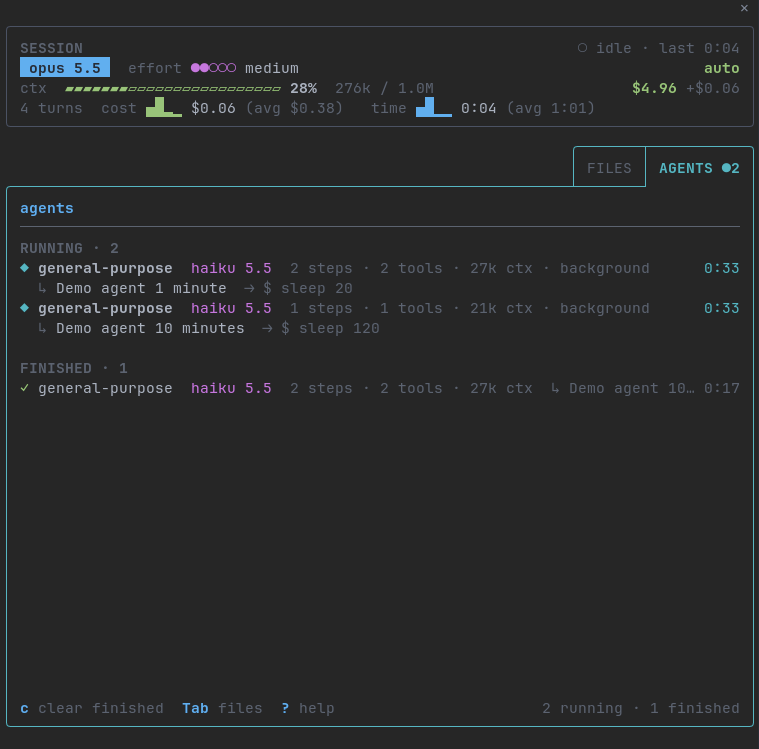This screenshot has width=759, height=749.
Task: Click the AGENTS tab count dot badge
Action: click(x=730, y=168)
